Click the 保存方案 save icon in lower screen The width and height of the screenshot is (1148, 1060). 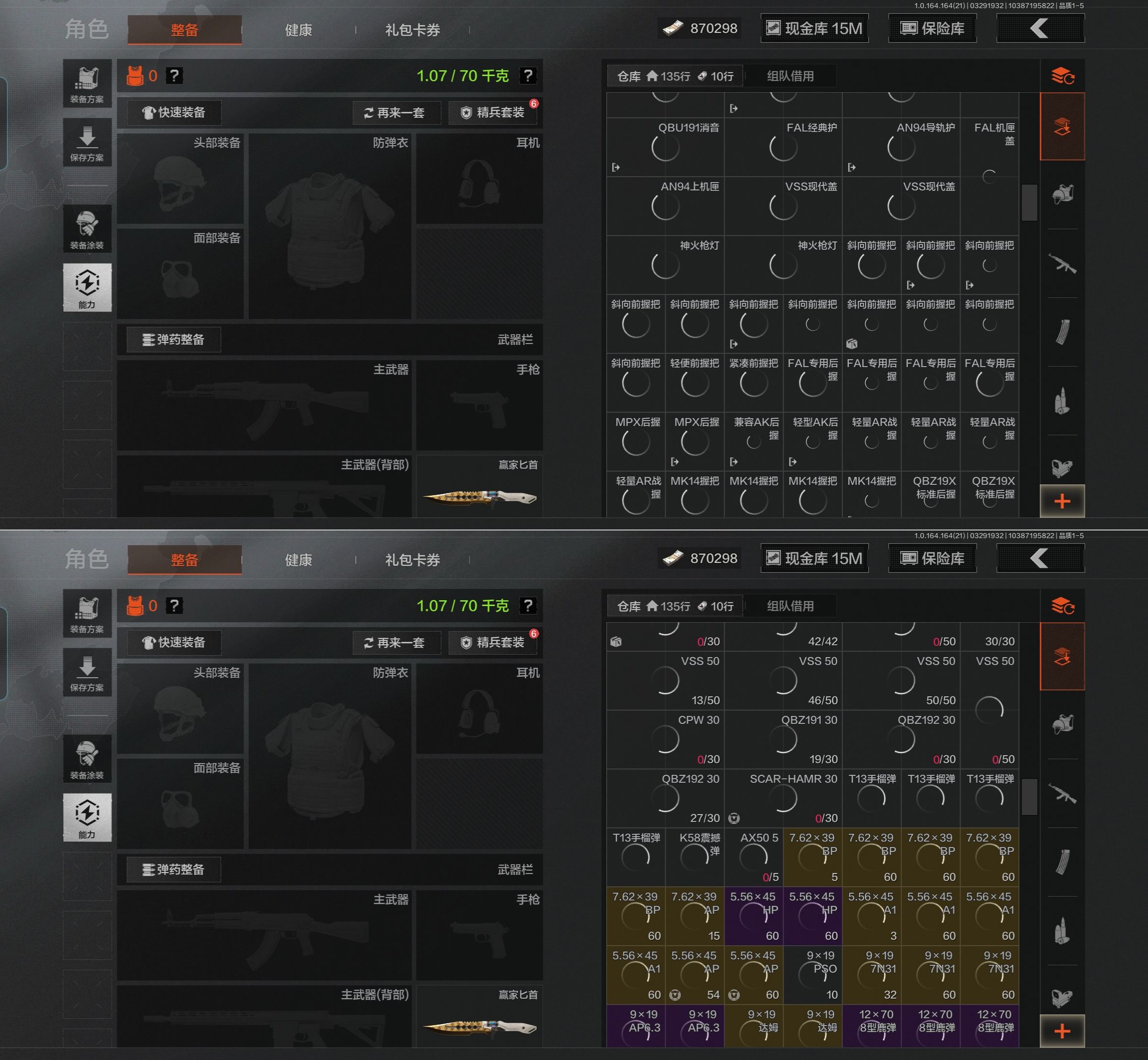[87, 672]
